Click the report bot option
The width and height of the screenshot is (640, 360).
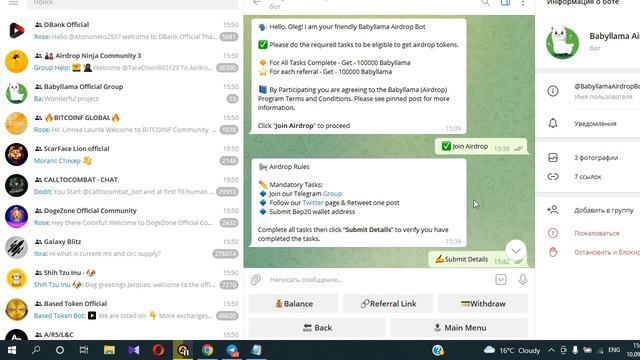[588, 233]
